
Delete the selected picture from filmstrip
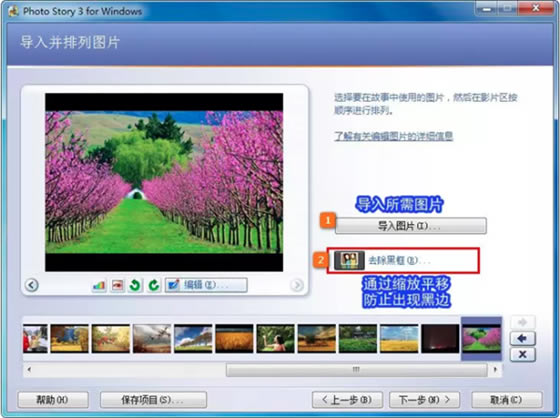[x=522, y=354]
